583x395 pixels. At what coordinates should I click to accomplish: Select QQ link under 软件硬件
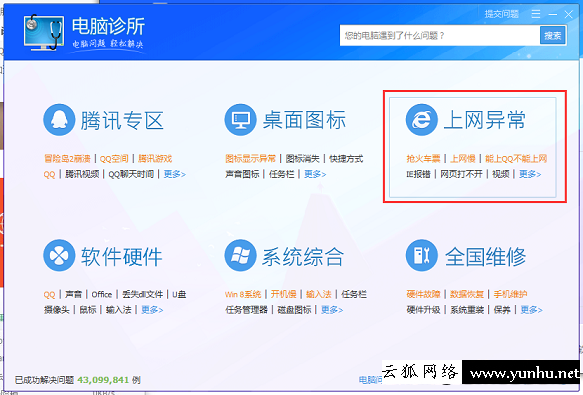tap(49, 295)
